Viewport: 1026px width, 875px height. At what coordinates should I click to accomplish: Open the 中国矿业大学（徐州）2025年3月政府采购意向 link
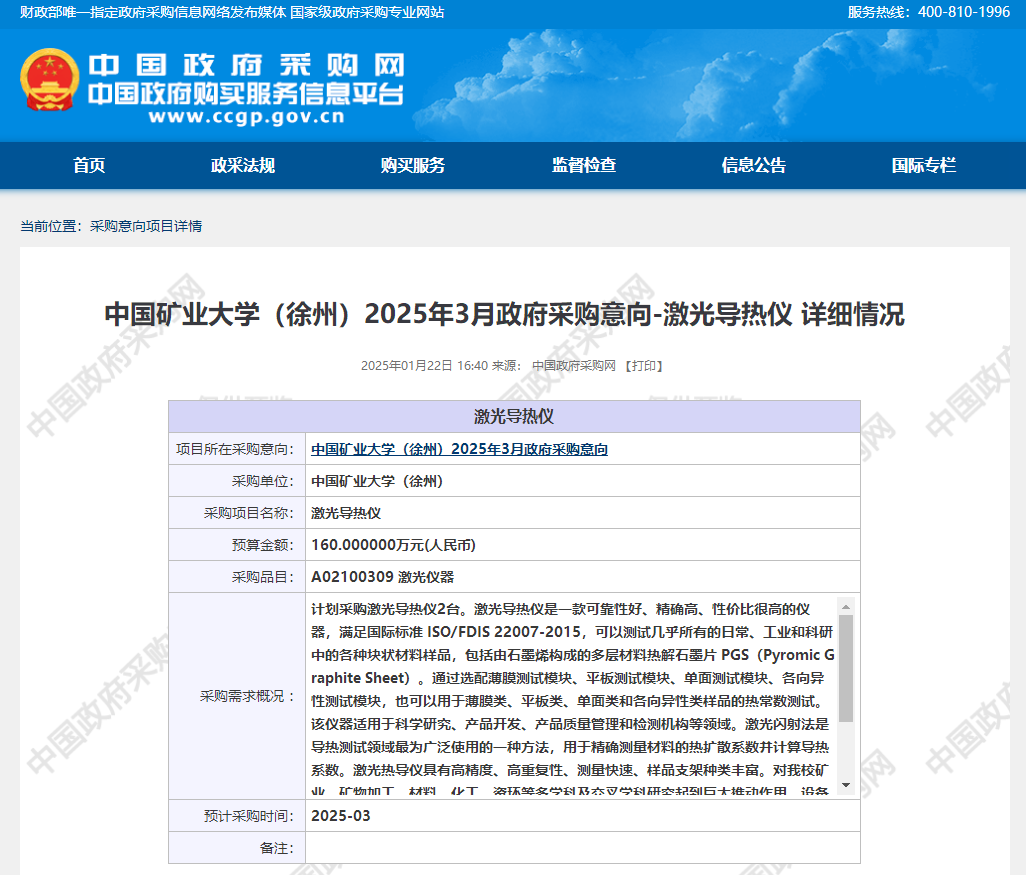tap(459, 449)
